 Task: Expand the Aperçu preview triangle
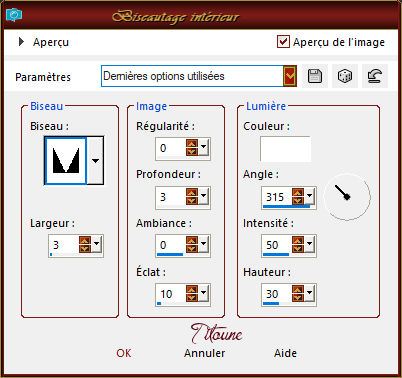pos(21,42)
